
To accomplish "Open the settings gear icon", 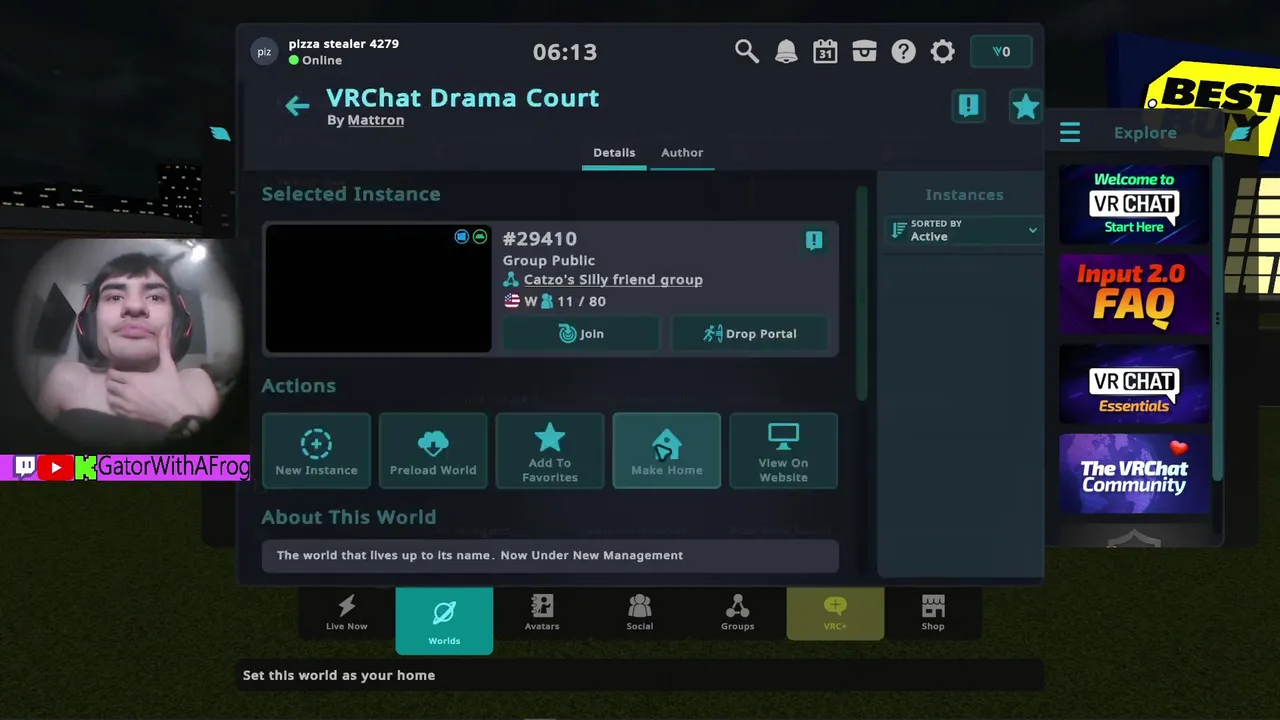I will (x=943, y=51).
